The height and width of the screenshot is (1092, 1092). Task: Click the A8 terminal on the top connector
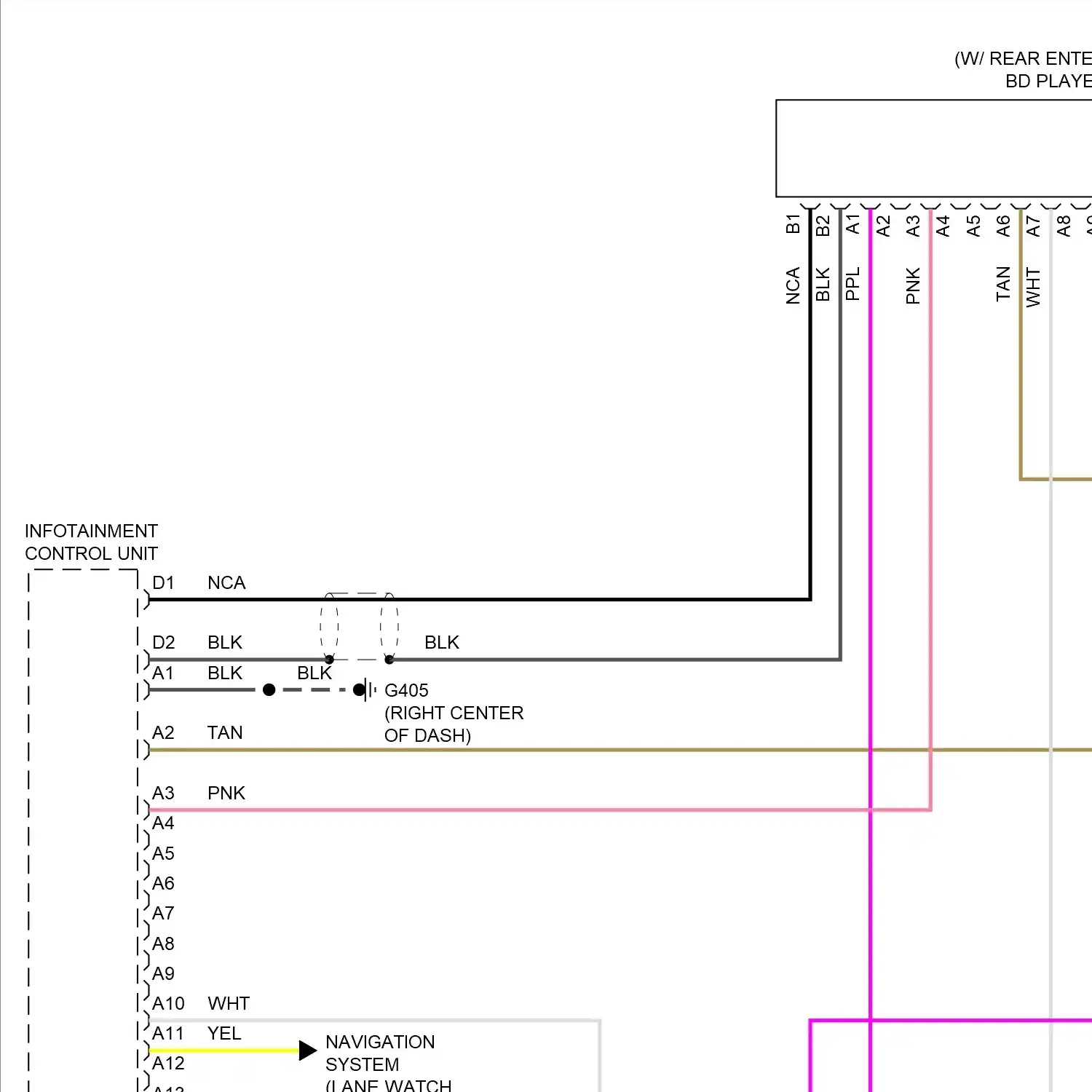(1064, 226)
